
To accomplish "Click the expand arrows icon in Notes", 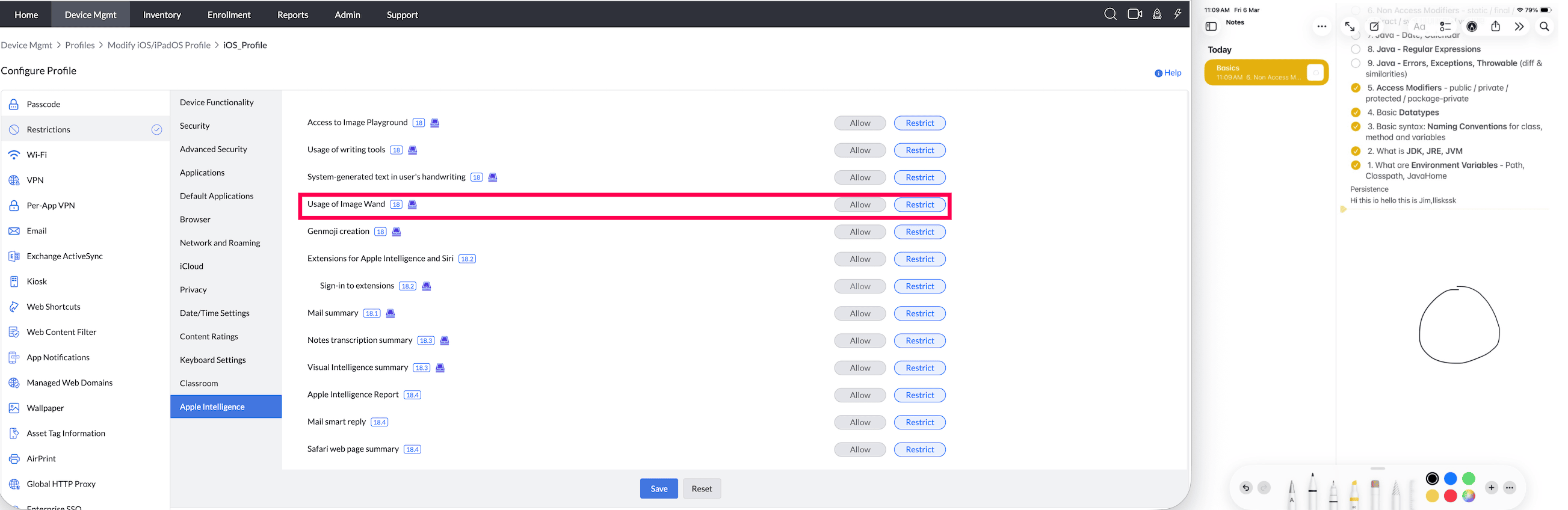I will tap(1350, 26).
